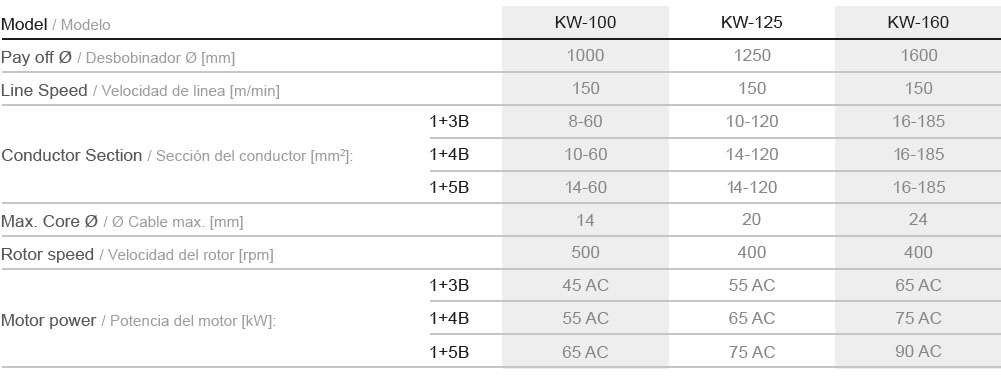This screenshot has height=377, width=1001.
Task: Select KW-100 conductor section 8-60 cell
Action: click(x=585, y=121)
